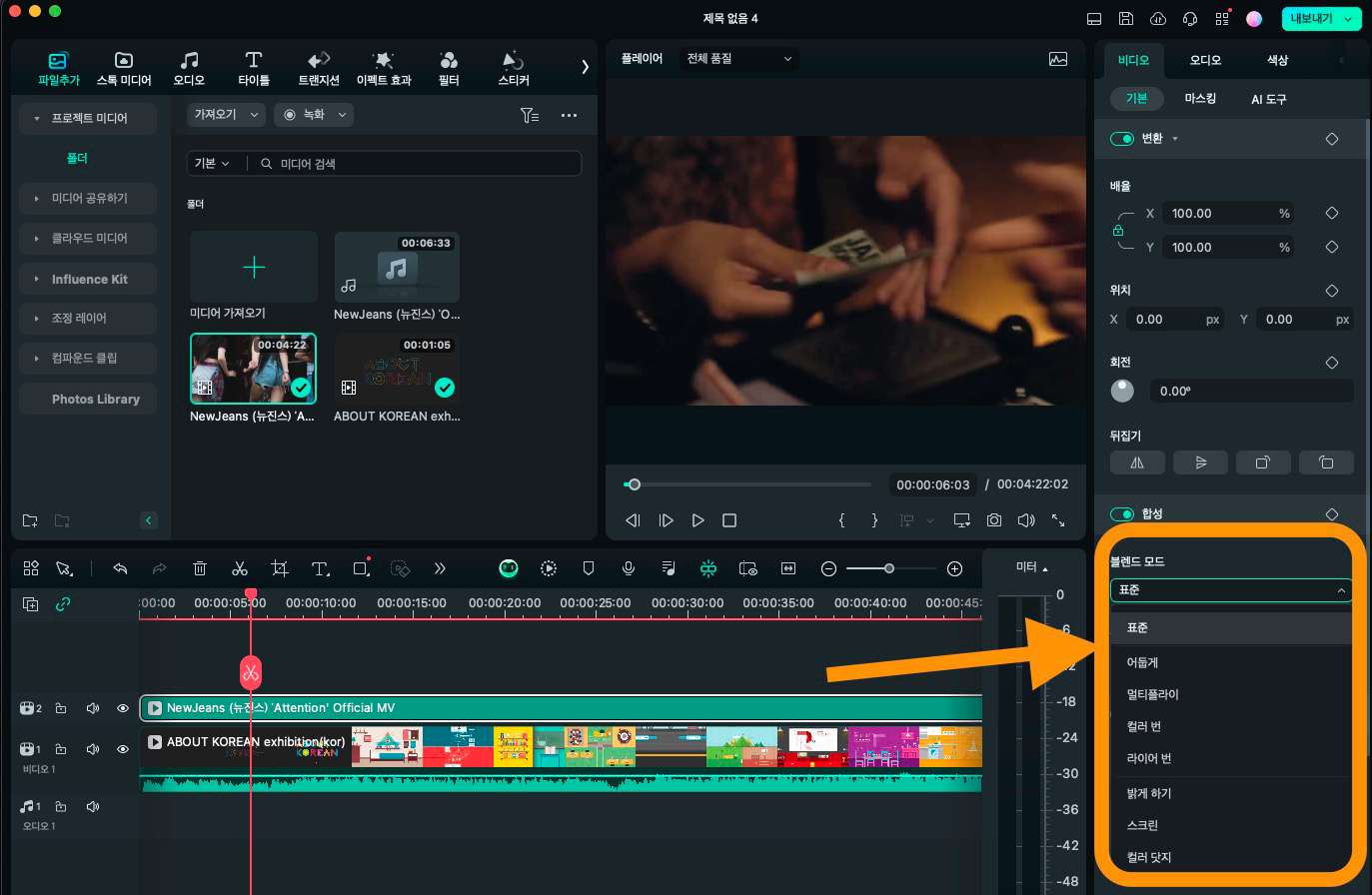Toggle the 변환 transform switch

(1122, 139)
